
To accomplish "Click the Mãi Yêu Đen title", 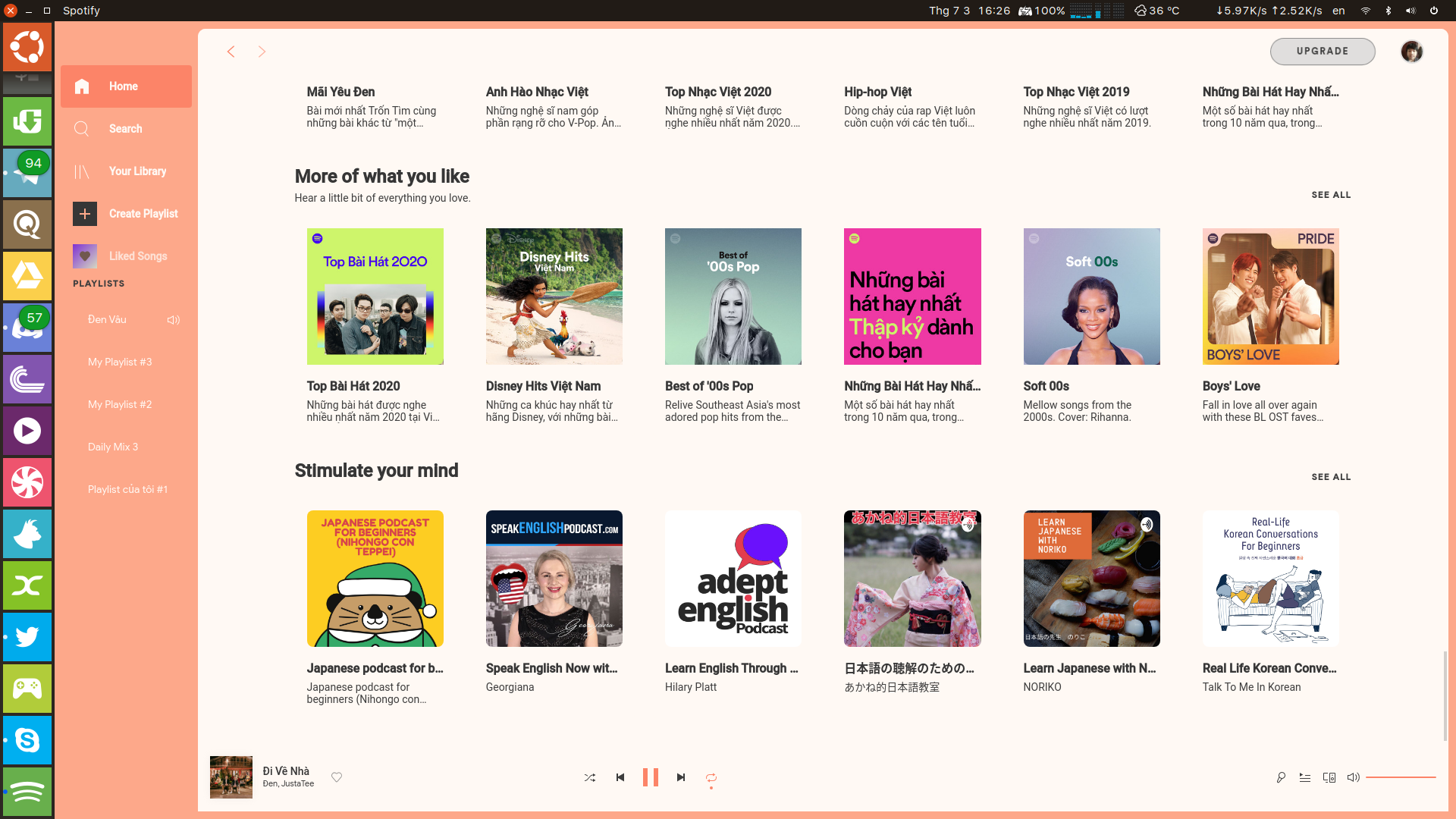I will tap(340, 92).
